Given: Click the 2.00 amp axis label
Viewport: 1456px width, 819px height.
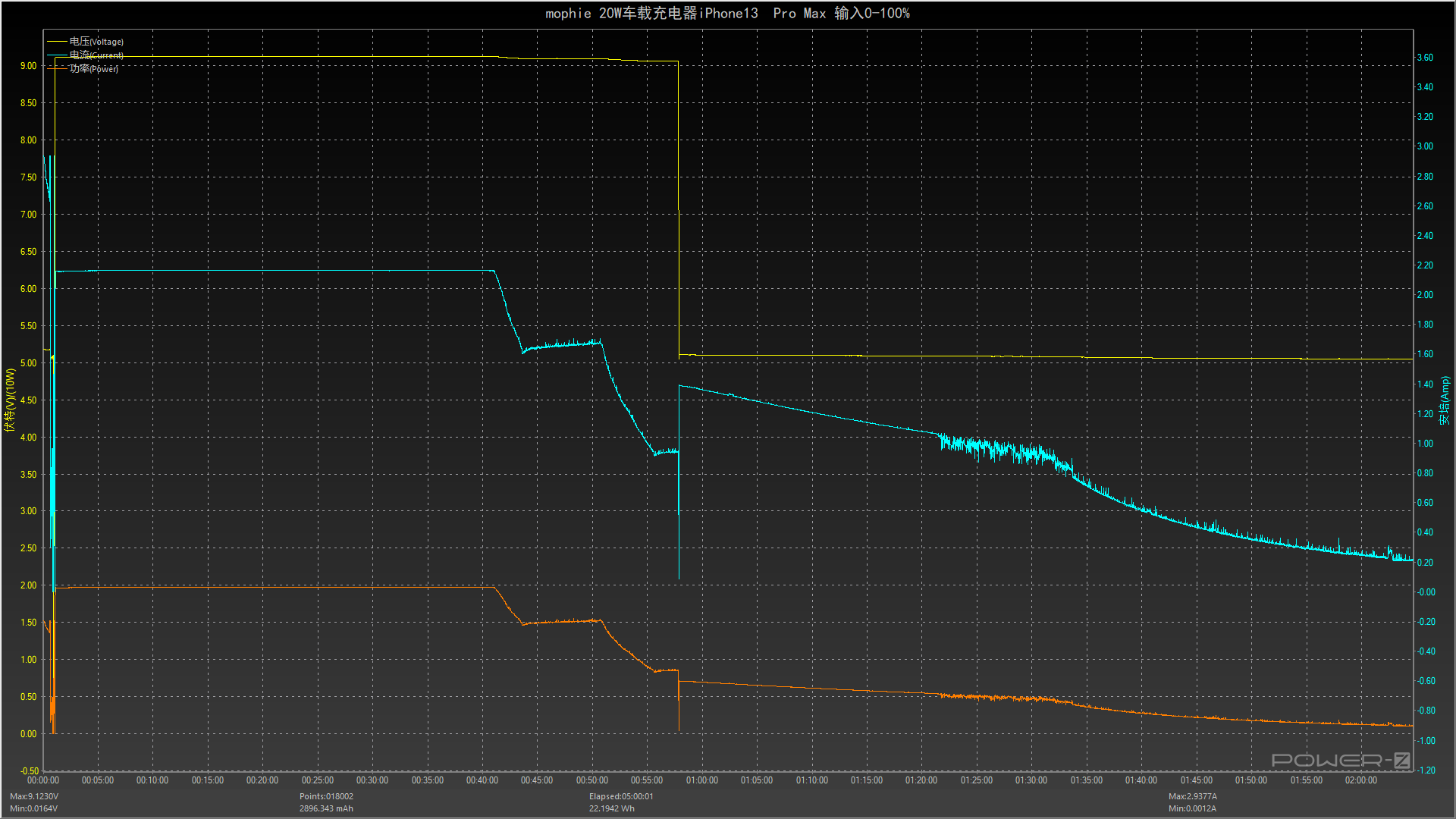Looking at the screenshot, I should pos(1425,295).
